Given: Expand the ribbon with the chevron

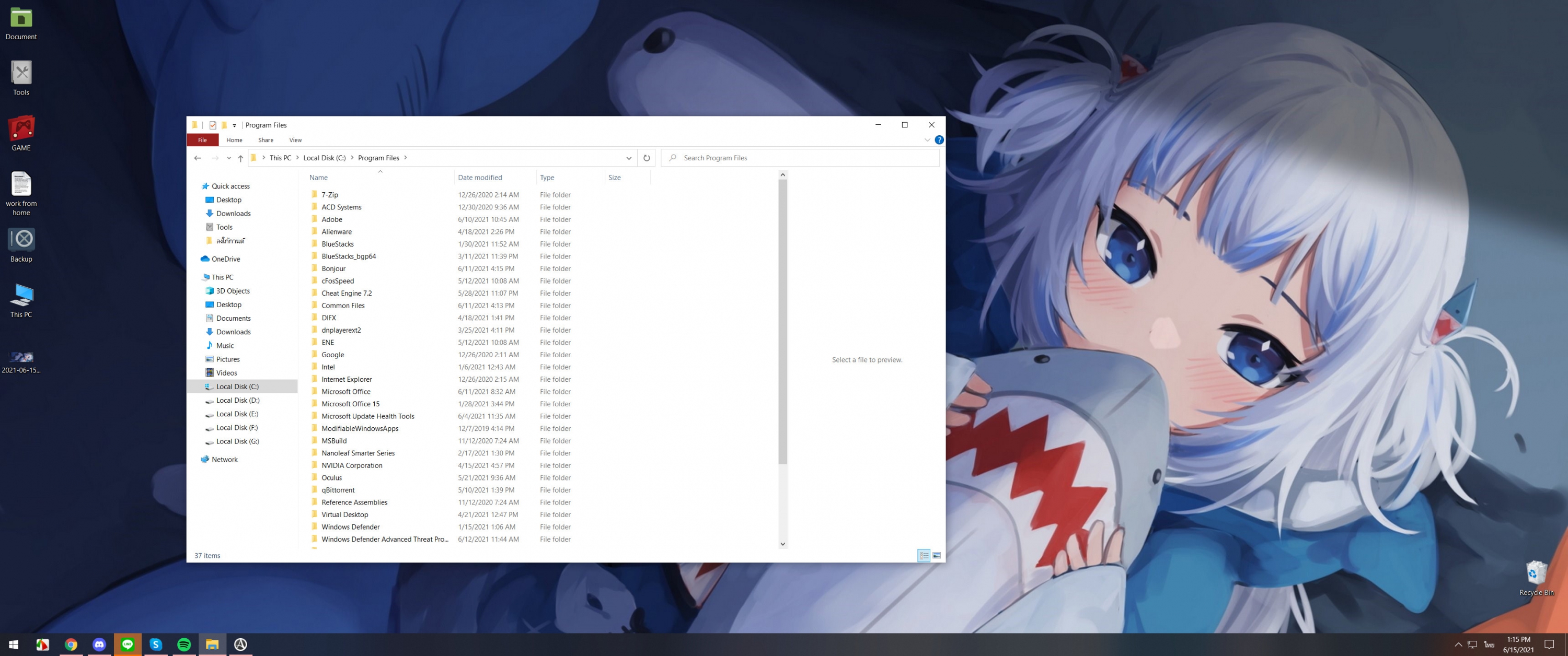Looking at the screenshot, I should point(927,140).
